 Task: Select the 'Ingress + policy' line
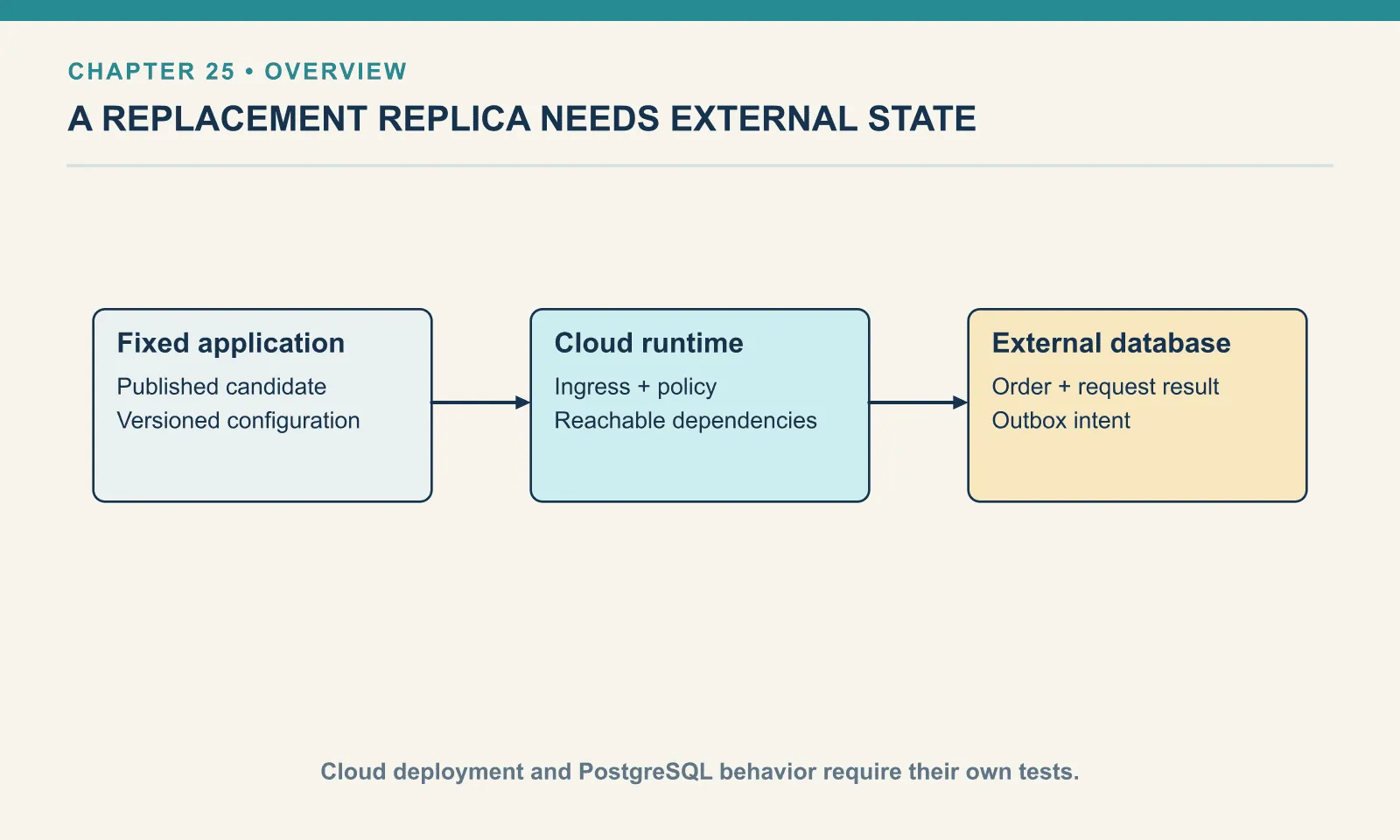click(635, 387)
